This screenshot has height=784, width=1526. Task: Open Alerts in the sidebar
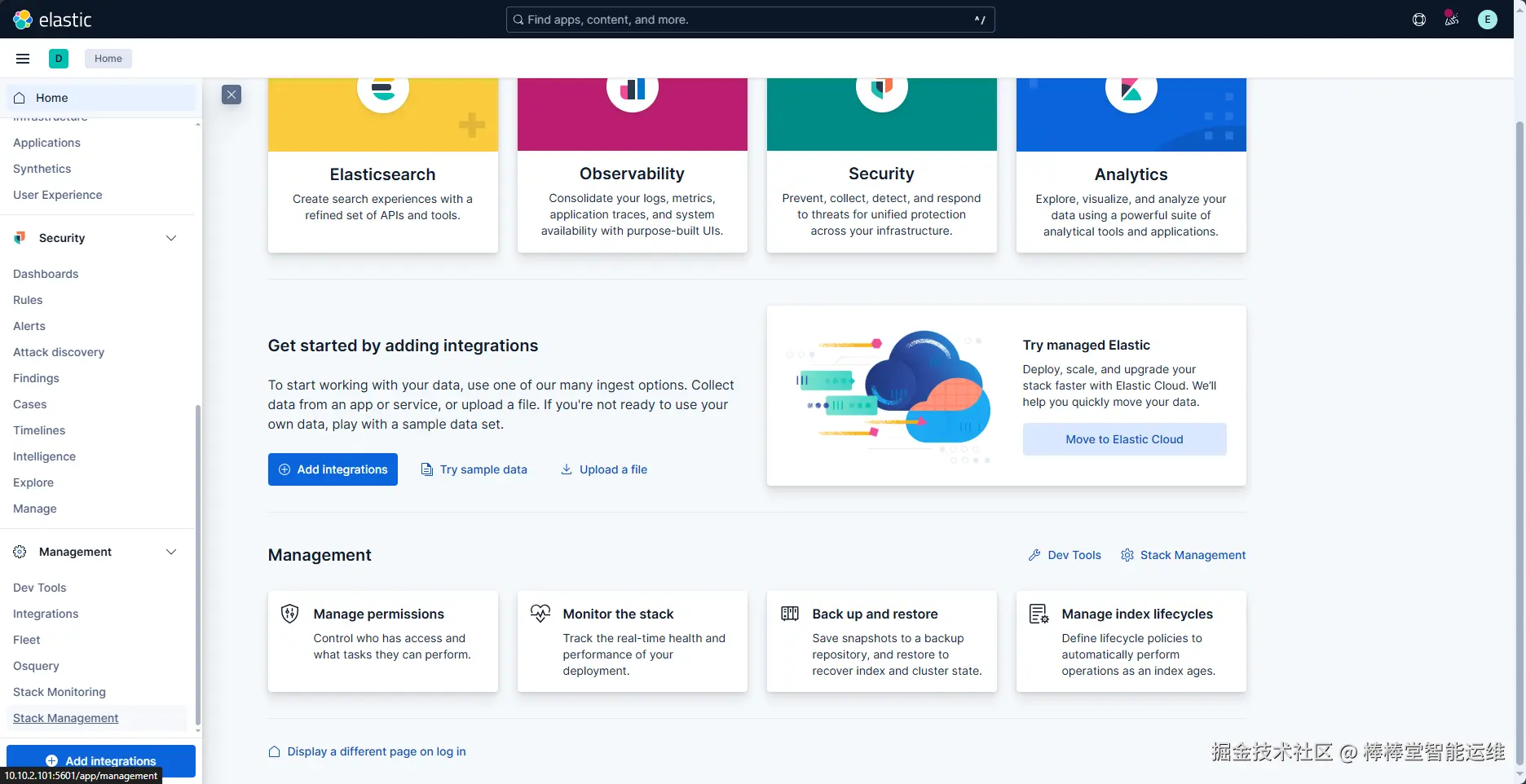pyautogui.click(x=29, y=326)
